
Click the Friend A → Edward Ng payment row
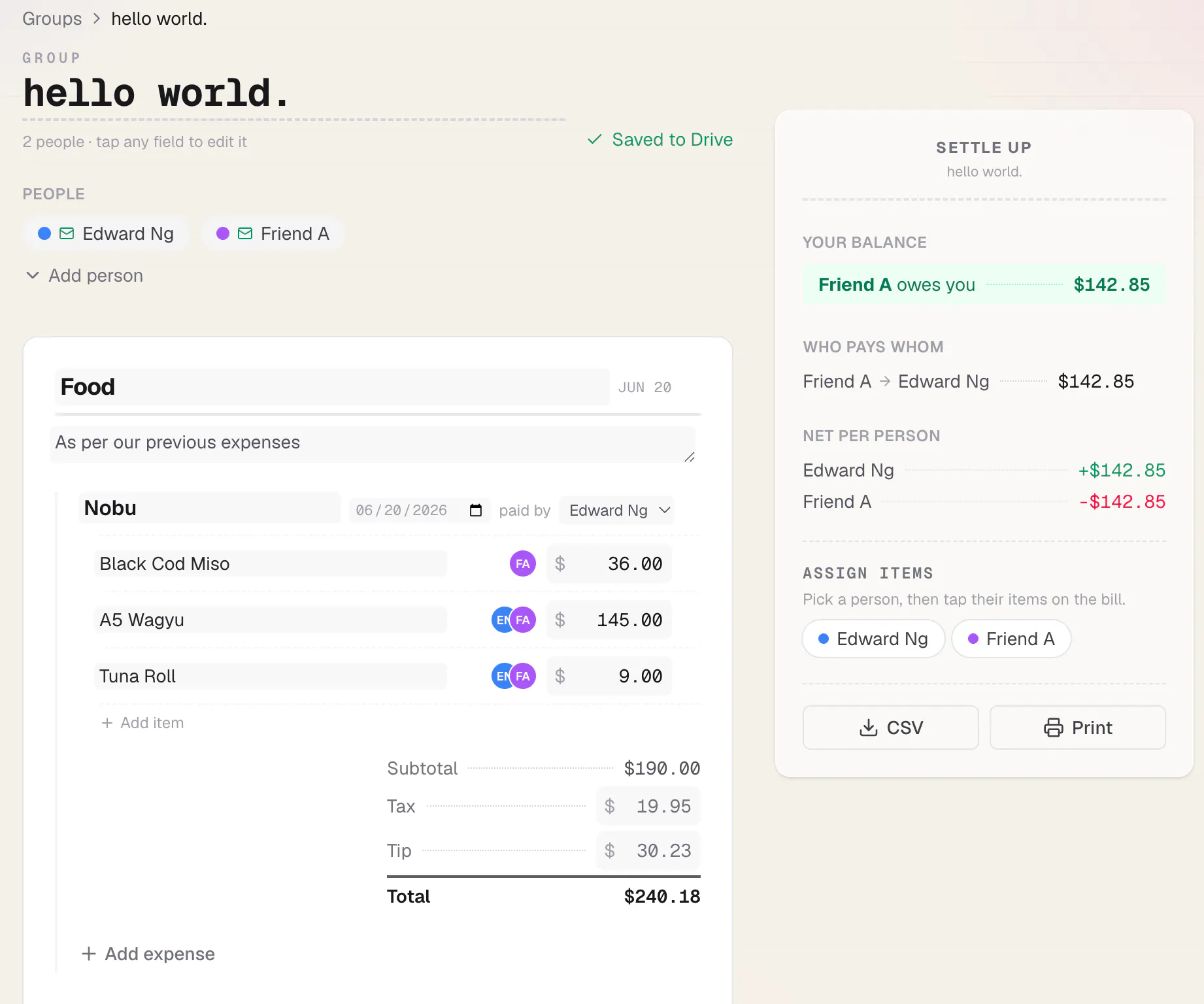point(969,381)
